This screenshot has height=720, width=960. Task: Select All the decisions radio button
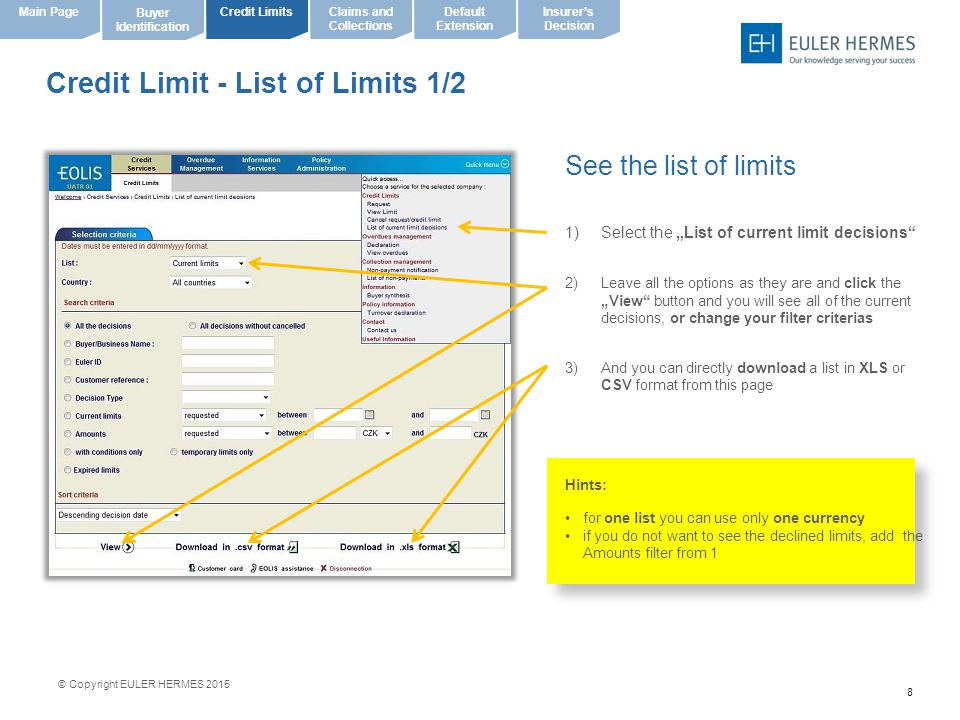[x=67, y=326]
